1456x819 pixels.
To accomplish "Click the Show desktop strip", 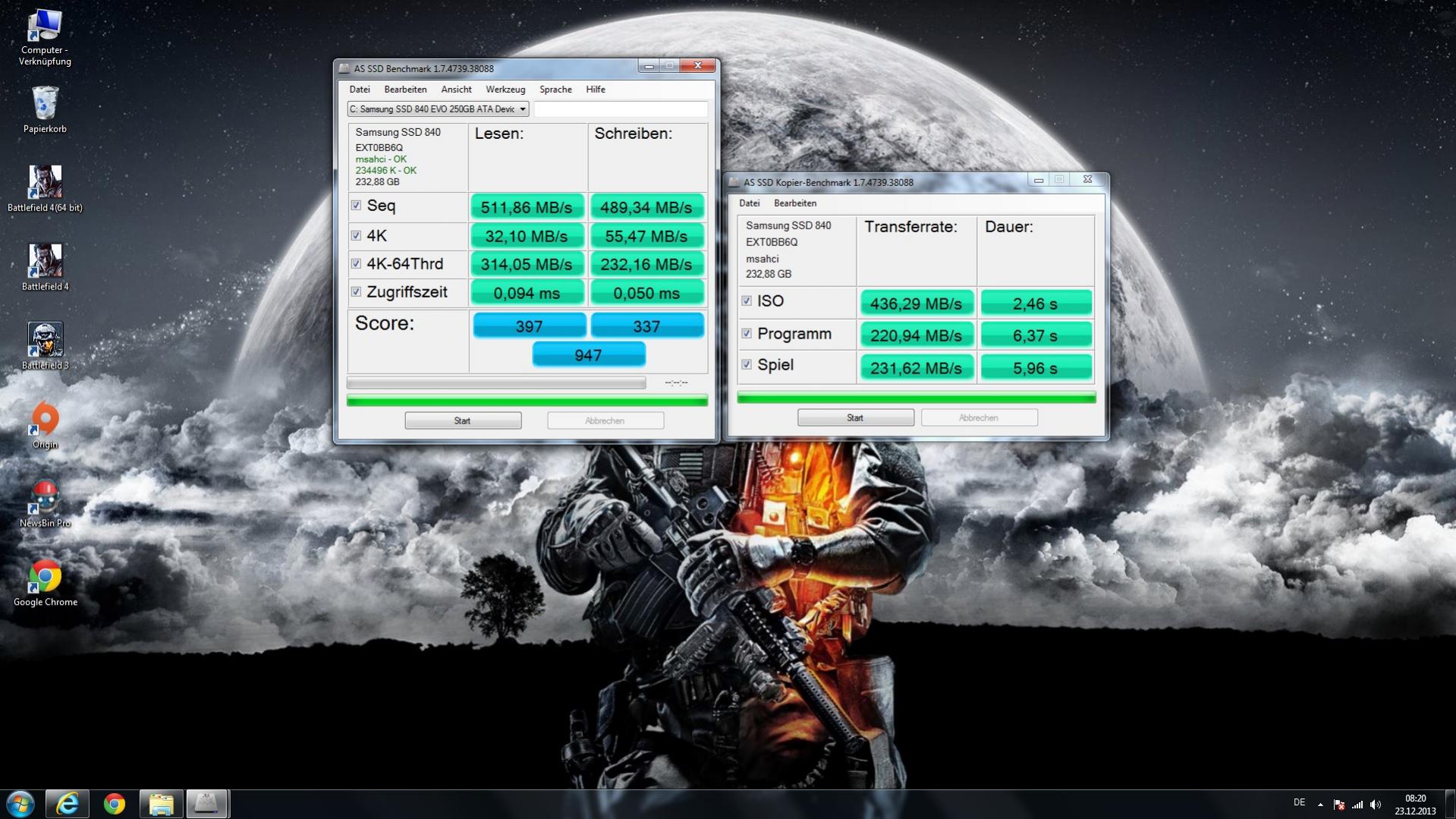I will click(x=1450, y=805).
